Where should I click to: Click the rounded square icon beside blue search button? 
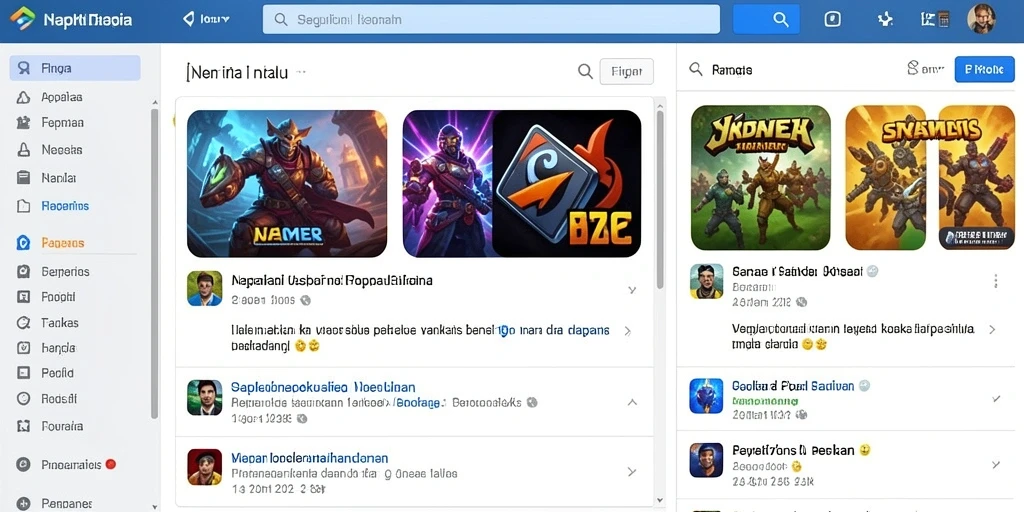click(x=833, y=19)
